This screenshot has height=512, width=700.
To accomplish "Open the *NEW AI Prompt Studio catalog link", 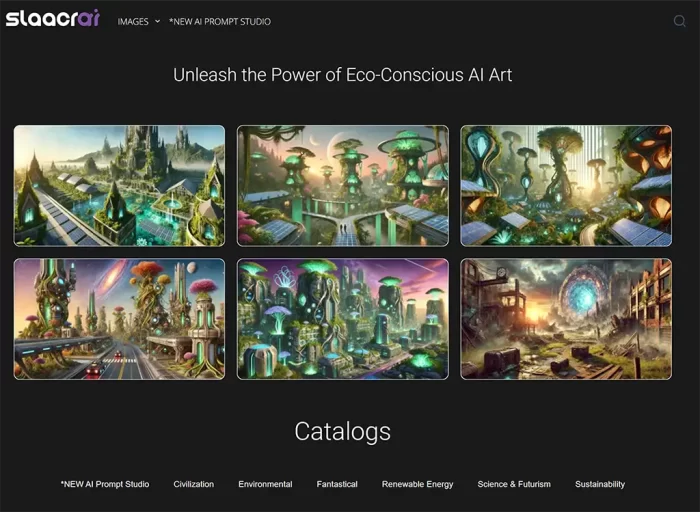I will point(105,484).
